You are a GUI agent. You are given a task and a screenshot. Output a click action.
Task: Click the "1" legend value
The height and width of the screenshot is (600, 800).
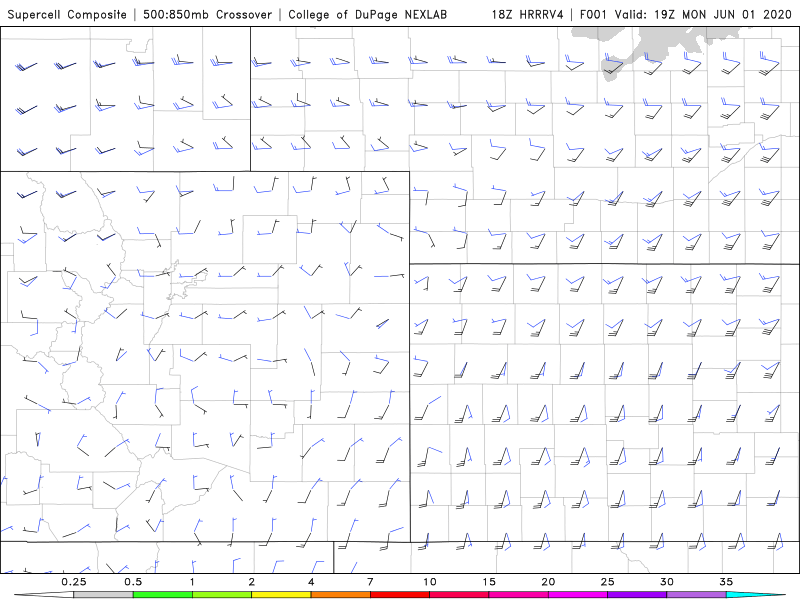coord(192,582)
